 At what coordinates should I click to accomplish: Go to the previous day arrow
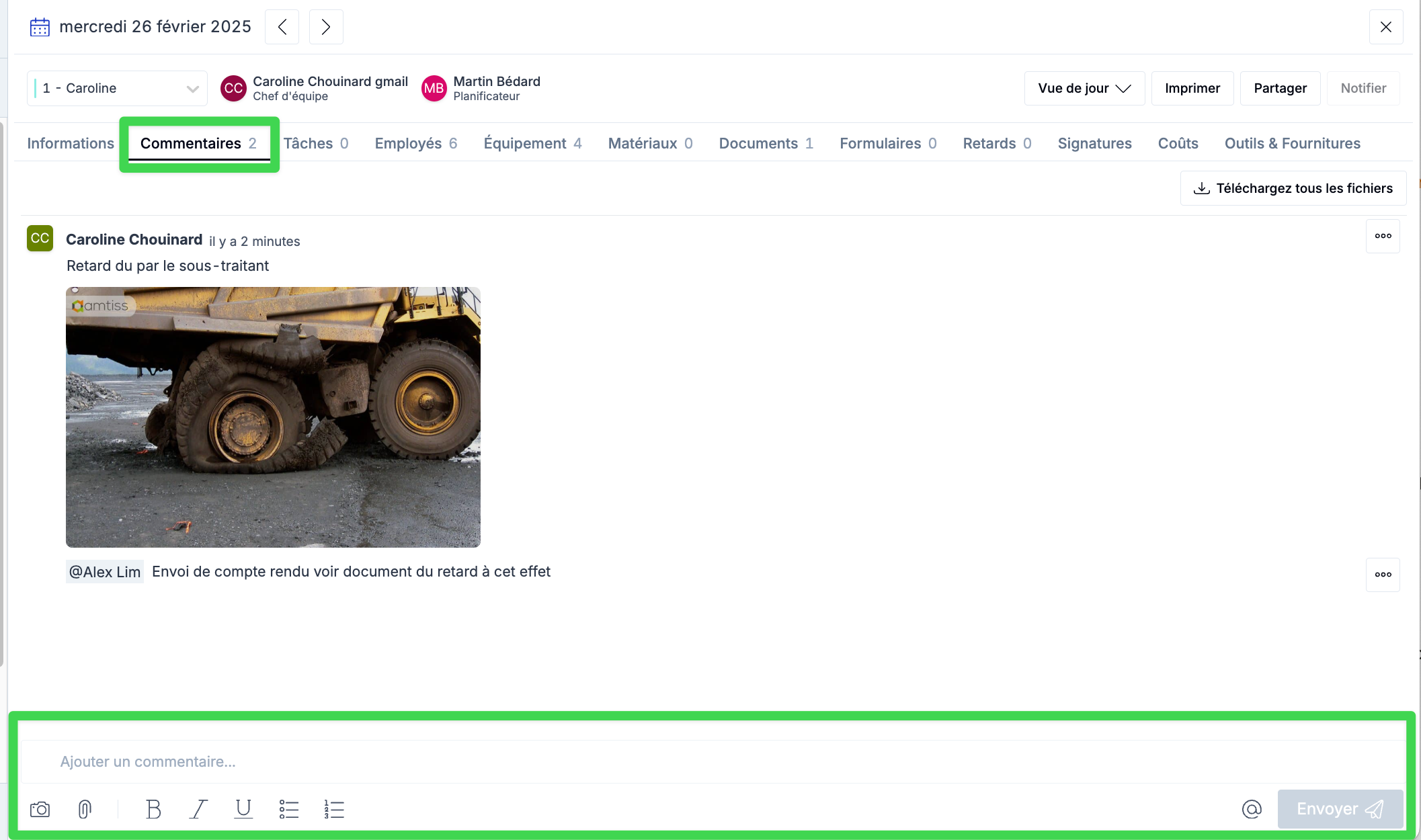[282, 27]
